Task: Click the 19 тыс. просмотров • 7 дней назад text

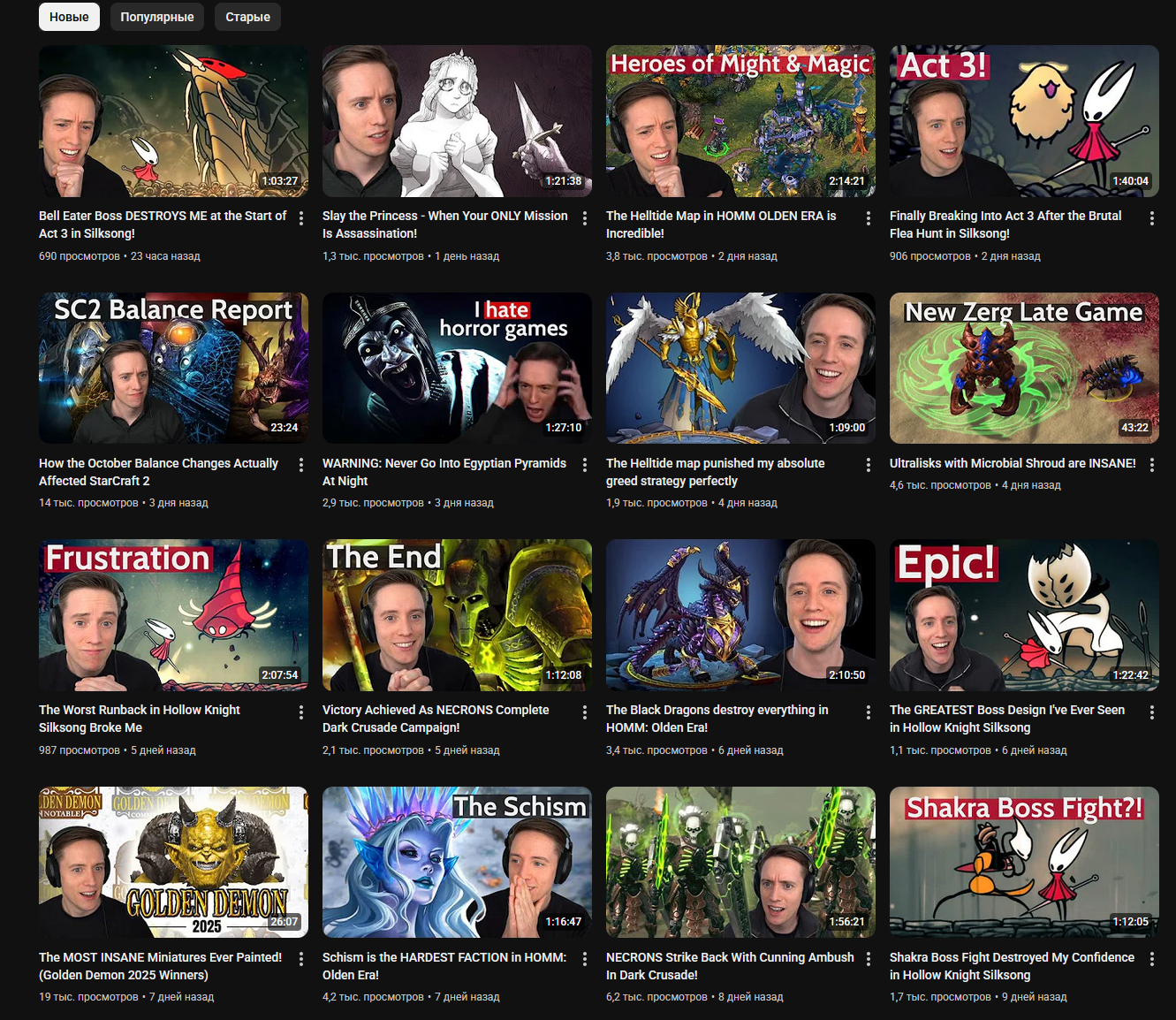Action: click(126, 997)
